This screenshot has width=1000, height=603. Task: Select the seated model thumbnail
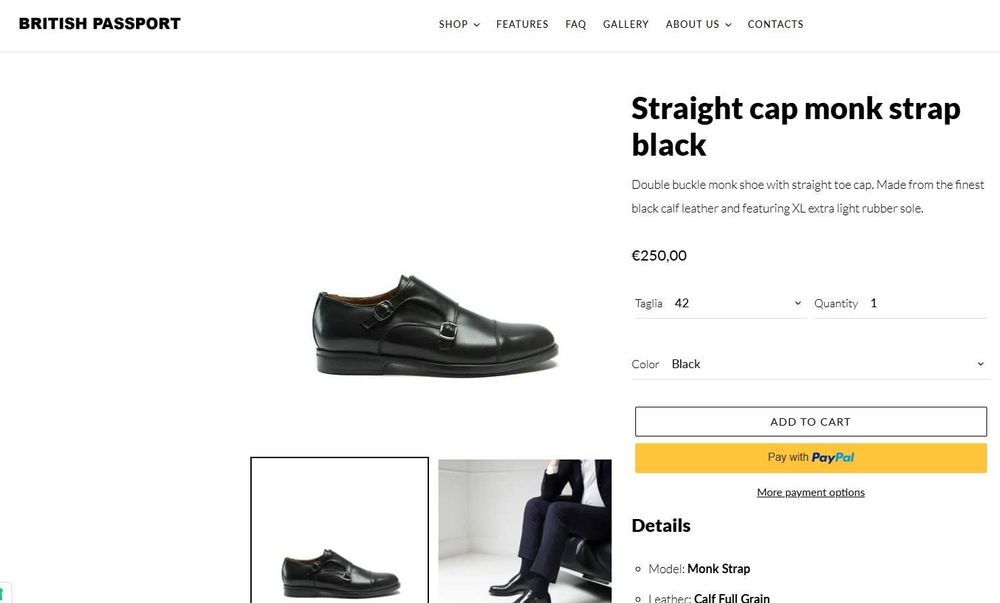524,530
